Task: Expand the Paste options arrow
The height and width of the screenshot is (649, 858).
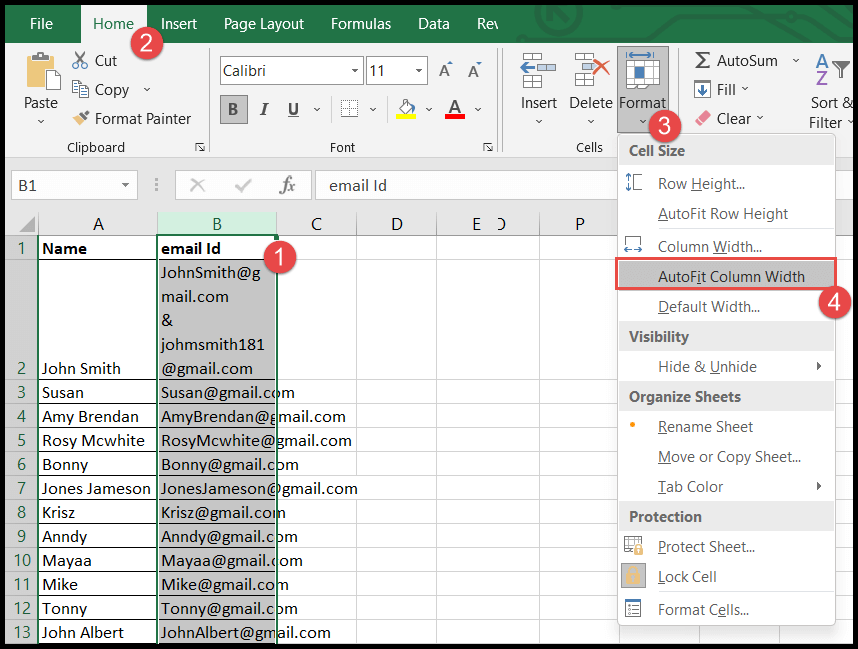Action: pyautogui.click(x=41, y=121)
